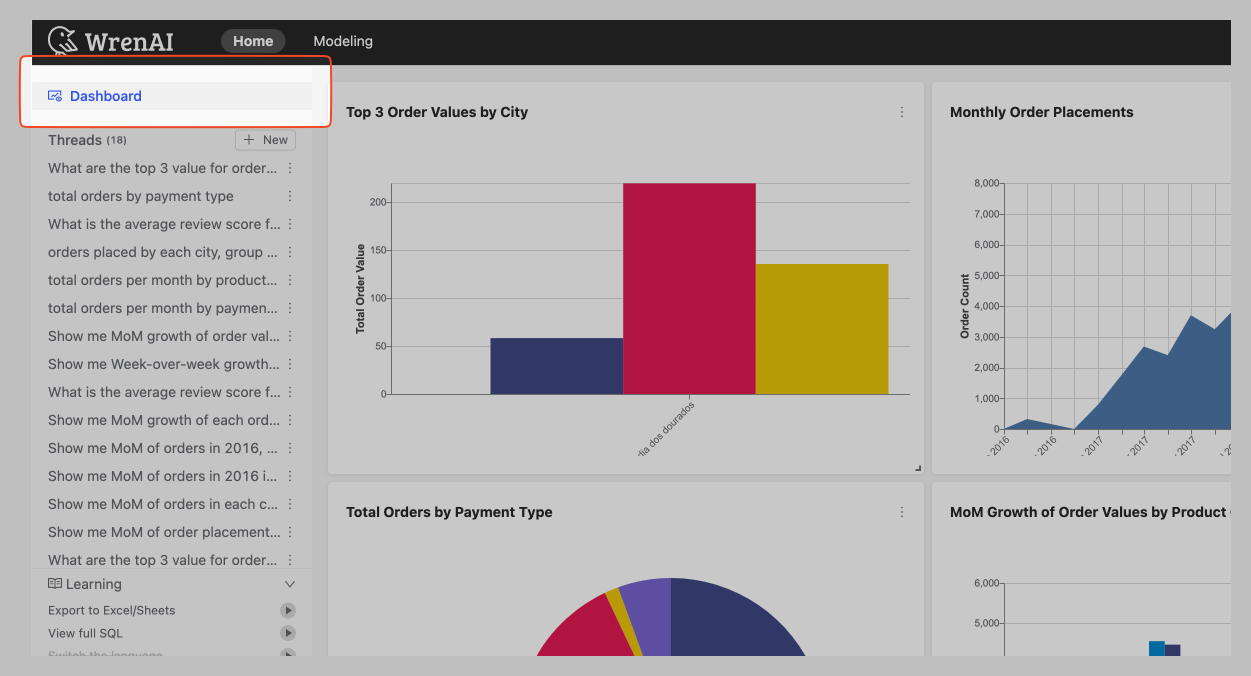Screen dimensions: 1251x676
Task: Open more options for 'Top 3 Order Values by City'
Action: (902, 112)
